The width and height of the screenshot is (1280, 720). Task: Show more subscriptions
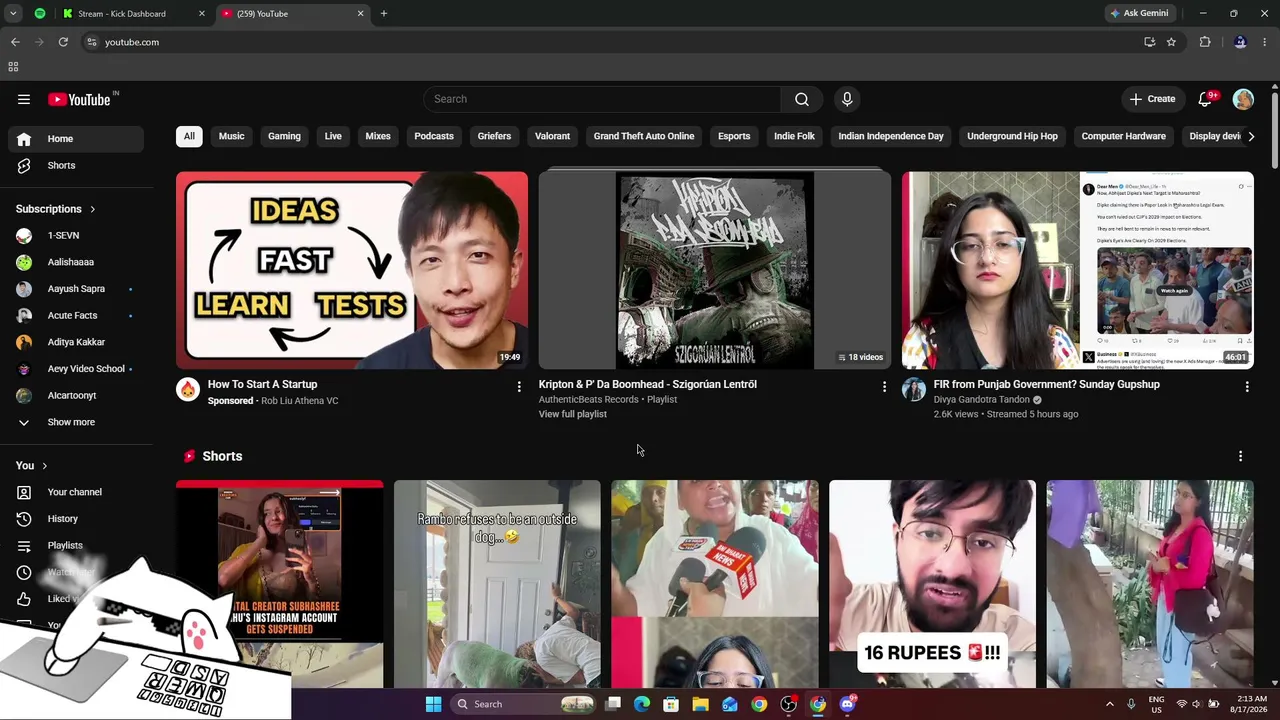[x=76, y=422]
